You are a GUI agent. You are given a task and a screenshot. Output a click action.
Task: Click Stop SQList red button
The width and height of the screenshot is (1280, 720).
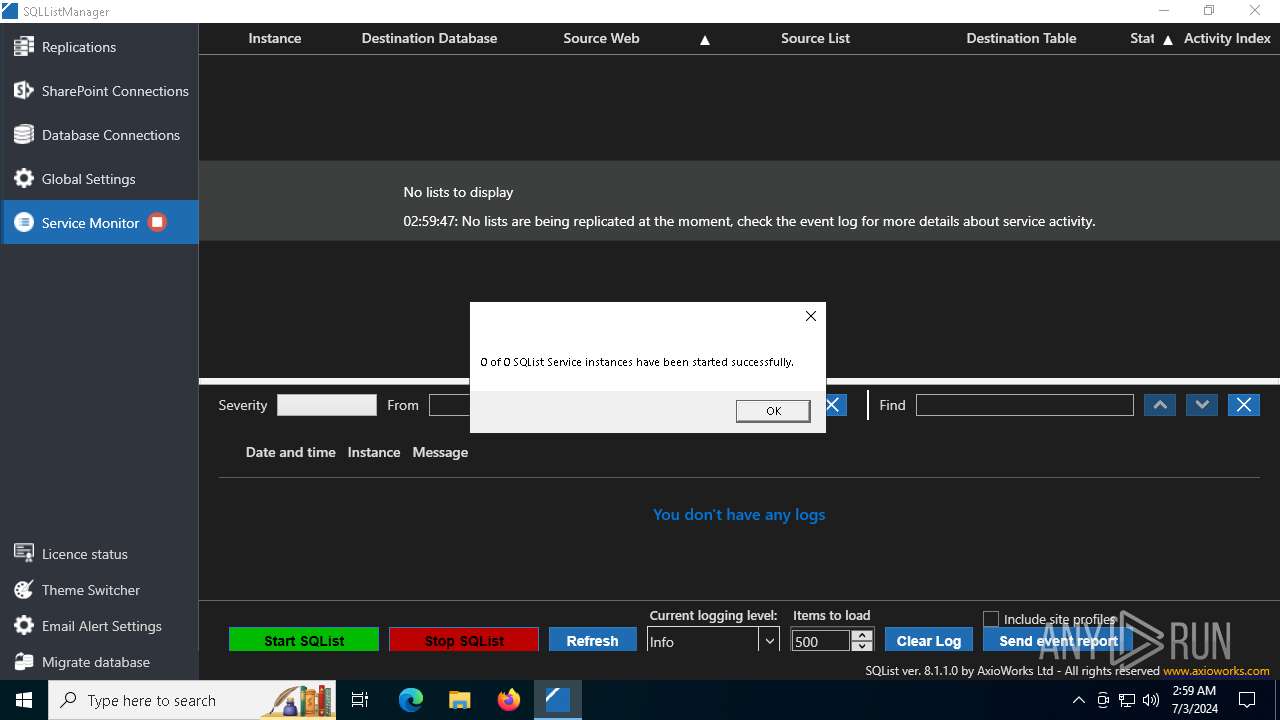pyautogui.click(x=464, y=640)
